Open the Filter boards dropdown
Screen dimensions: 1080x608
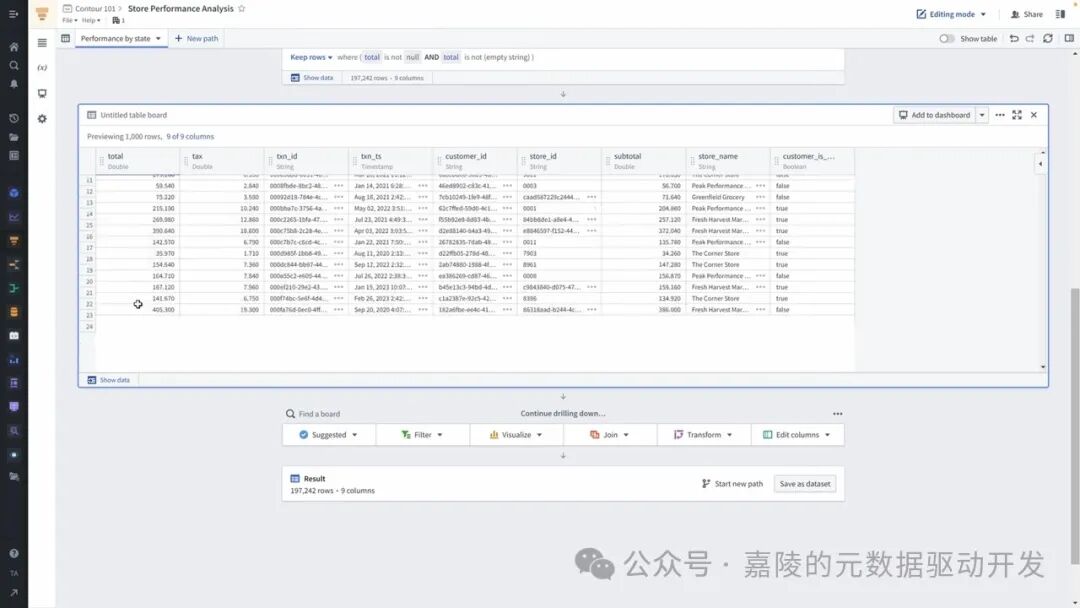pyautogui.click(x=422, y=434)
